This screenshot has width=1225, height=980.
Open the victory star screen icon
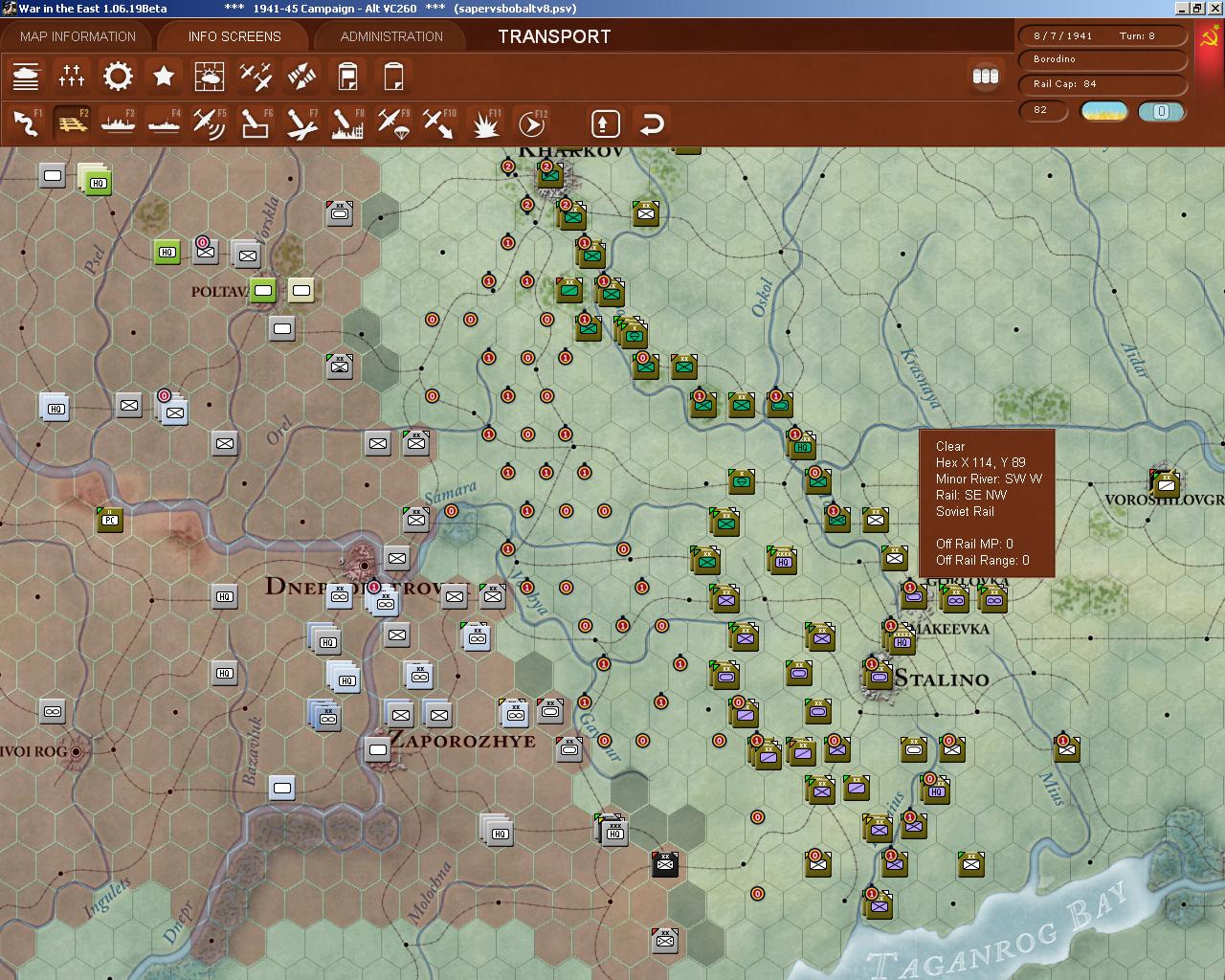(x=164, y=77)
